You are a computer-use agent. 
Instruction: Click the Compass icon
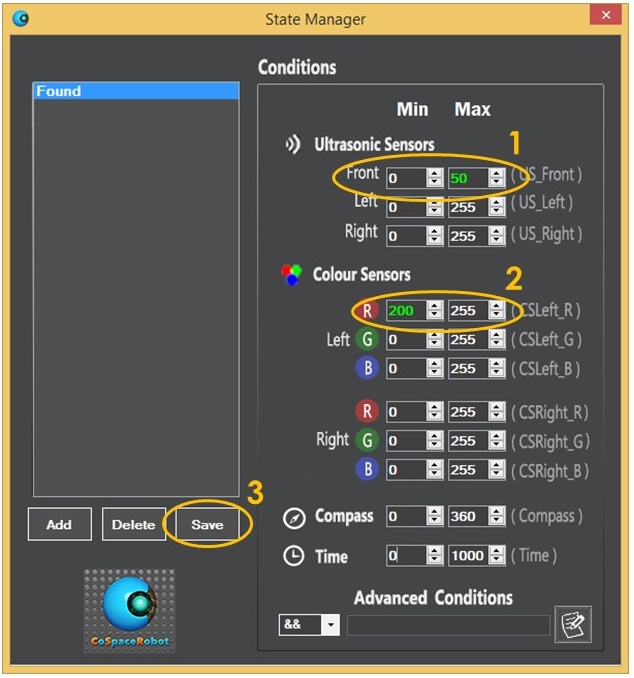[293, 518]
